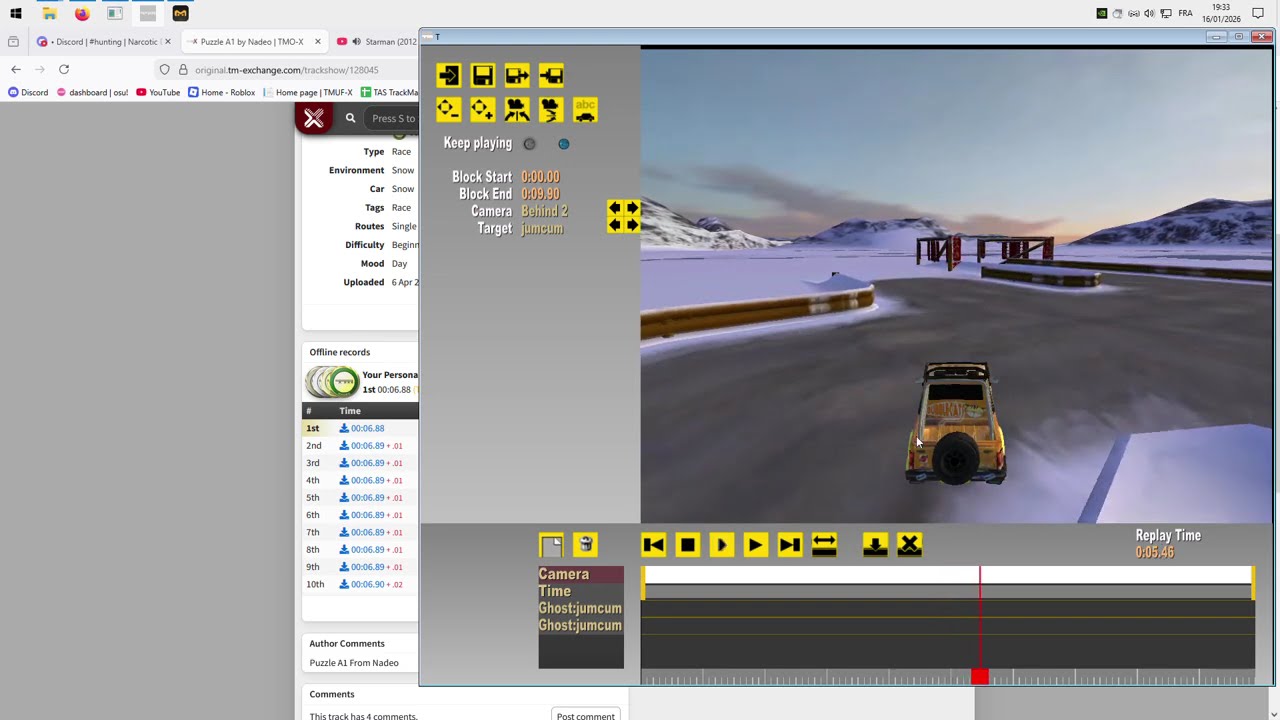Click yellow end handle of camera block

[x=1252, y=584]
